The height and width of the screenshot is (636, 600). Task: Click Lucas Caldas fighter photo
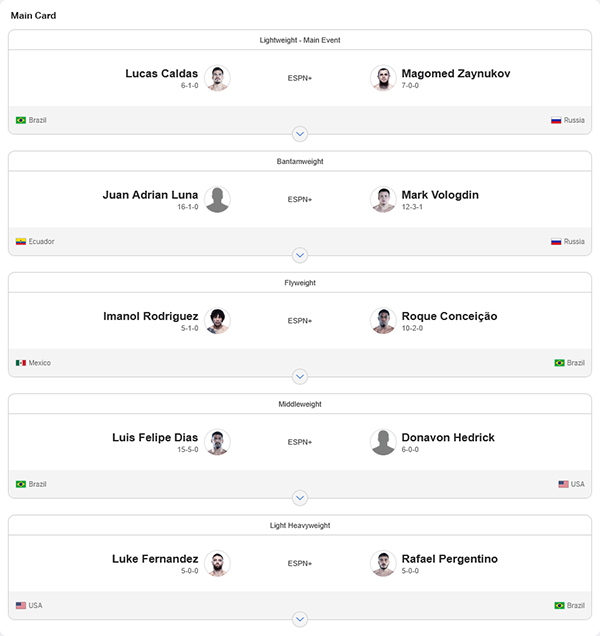217,78
